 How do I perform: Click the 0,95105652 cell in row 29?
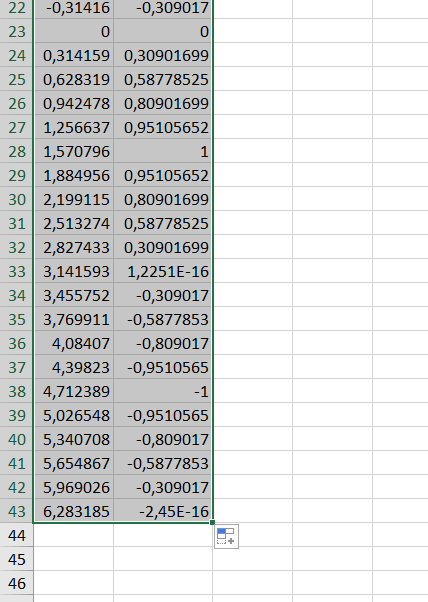(163, 175)
